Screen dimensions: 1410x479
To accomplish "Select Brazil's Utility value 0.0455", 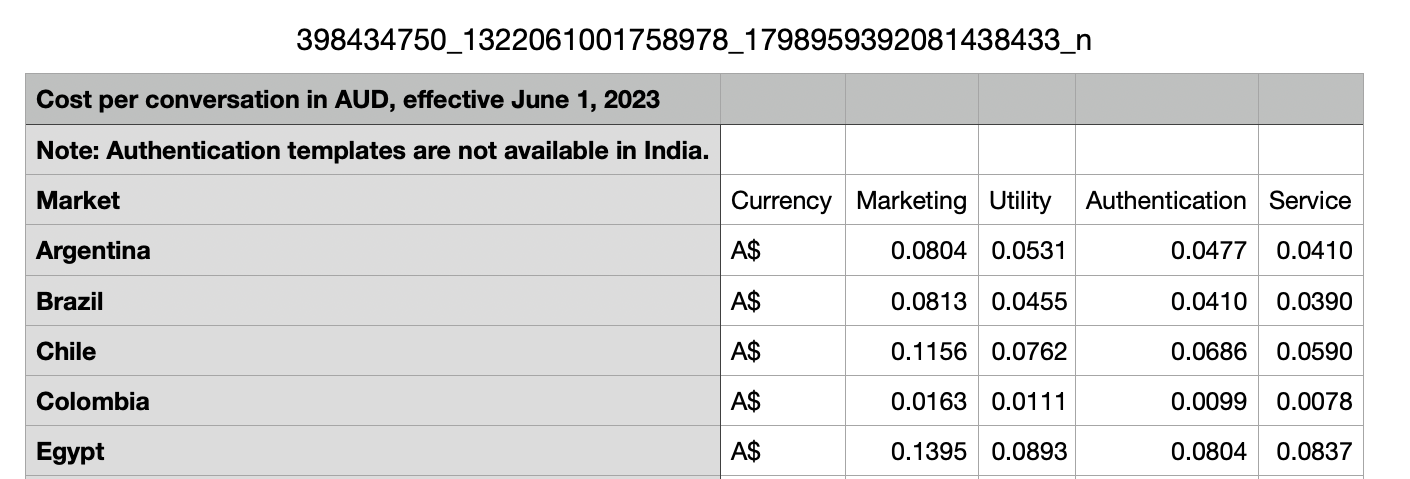I will coord(1029,301).
